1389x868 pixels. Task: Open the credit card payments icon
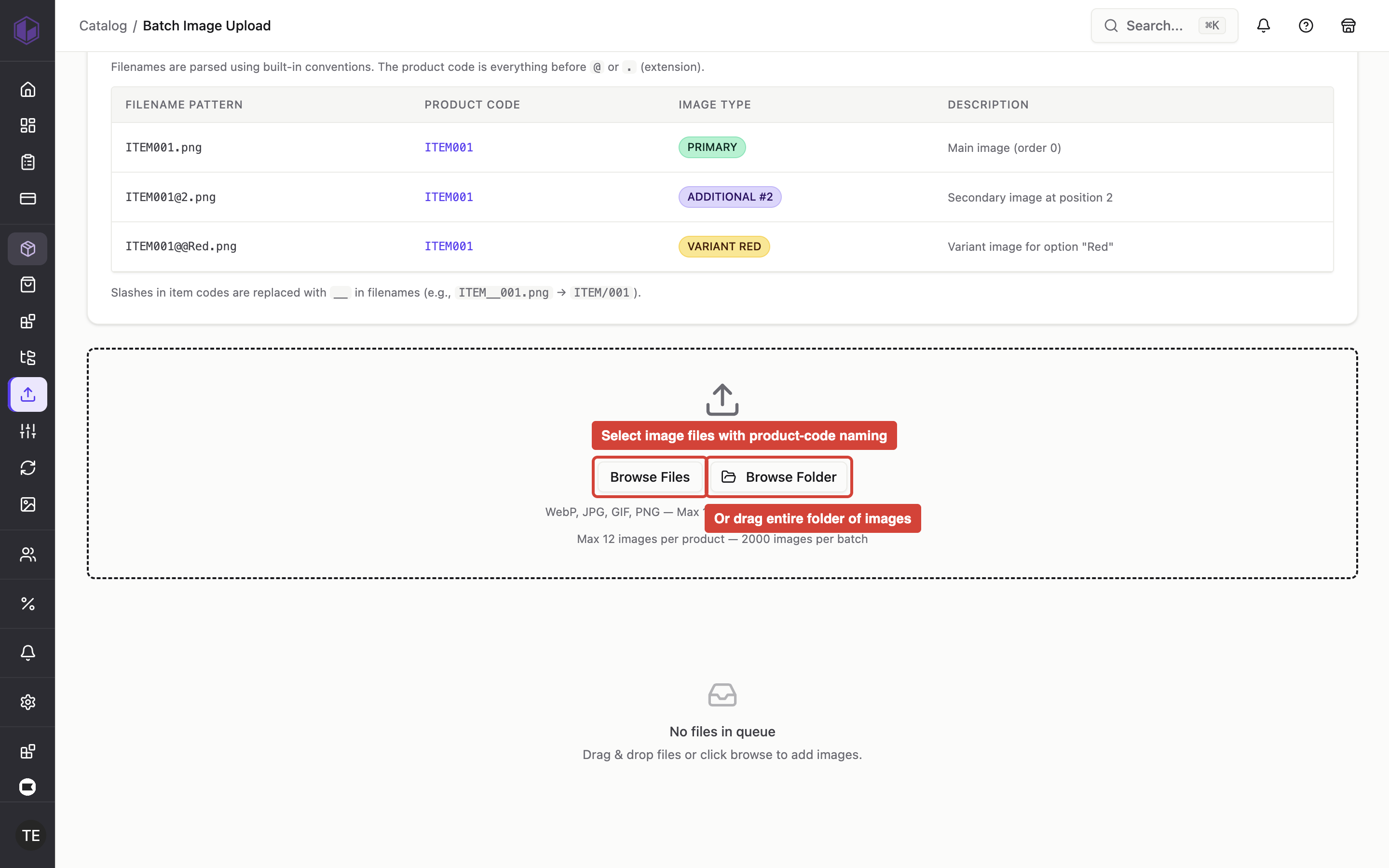(27, 199)
